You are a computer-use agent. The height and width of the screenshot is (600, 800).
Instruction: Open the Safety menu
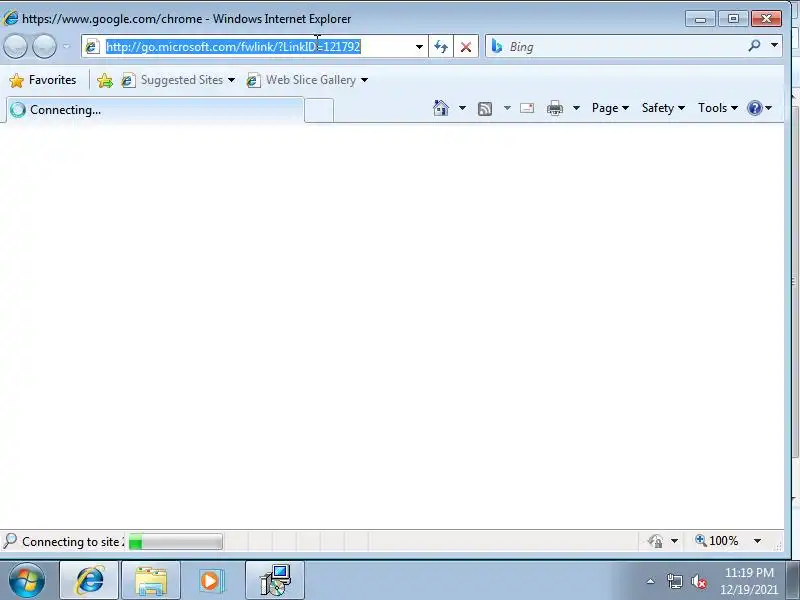(663, 108)
